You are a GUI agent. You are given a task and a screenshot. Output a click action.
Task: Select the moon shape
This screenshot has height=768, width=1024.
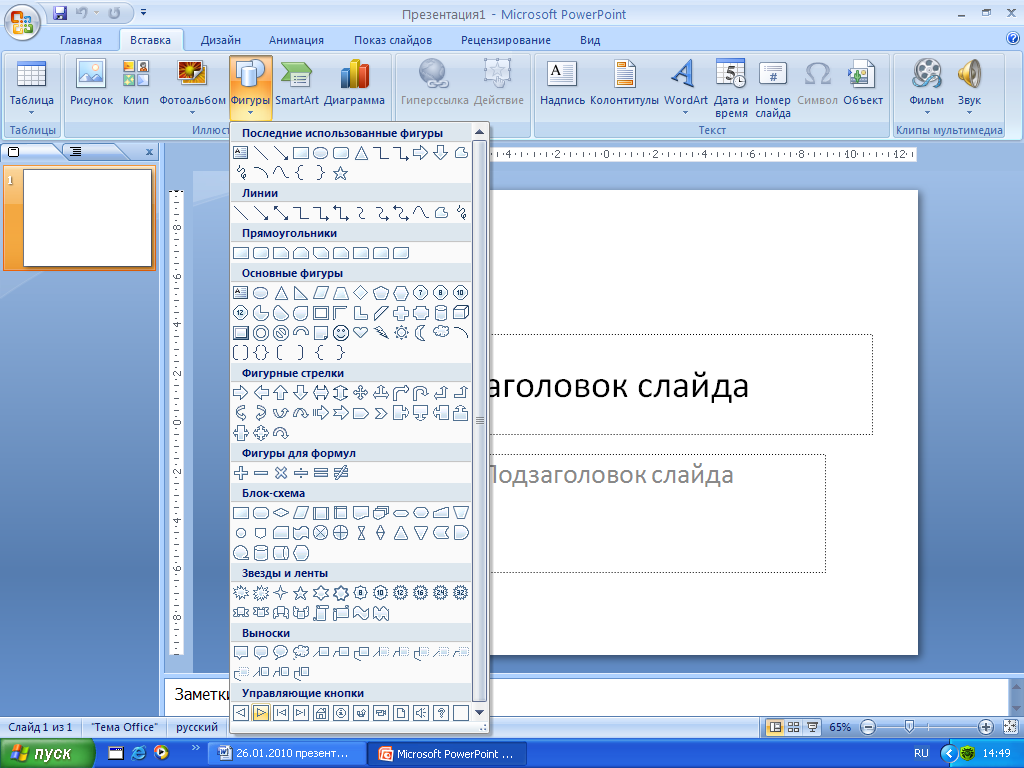421,332
